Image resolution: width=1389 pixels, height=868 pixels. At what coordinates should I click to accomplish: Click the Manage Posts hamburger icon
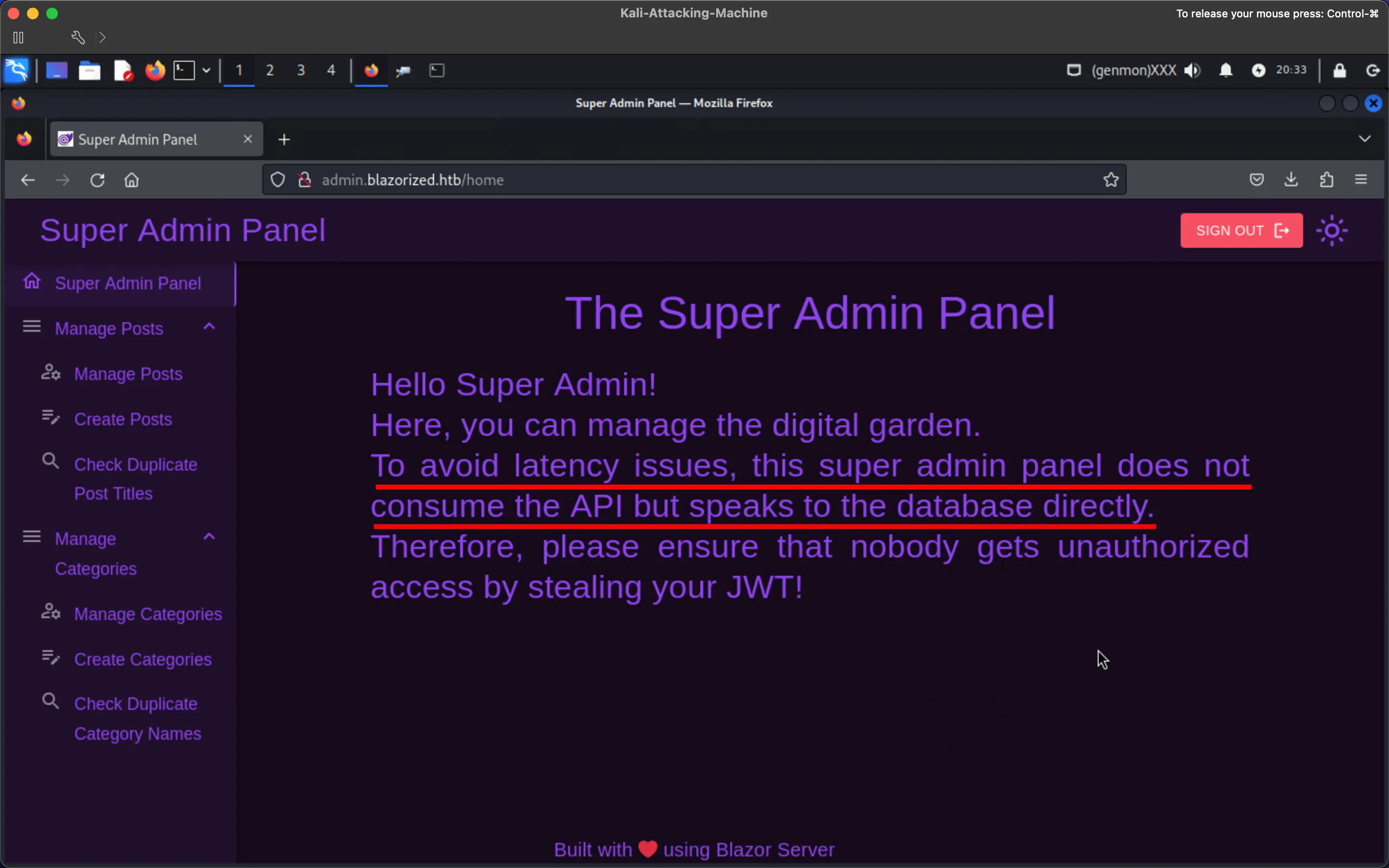[x=31, y=326]
